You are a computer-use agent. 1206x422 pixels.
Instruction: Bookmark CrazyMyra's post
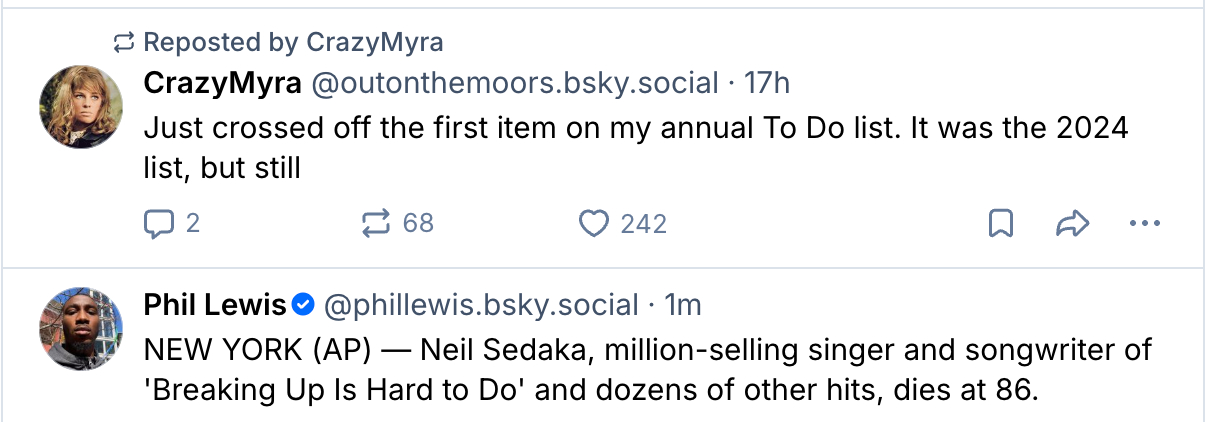pos(1000,223)
